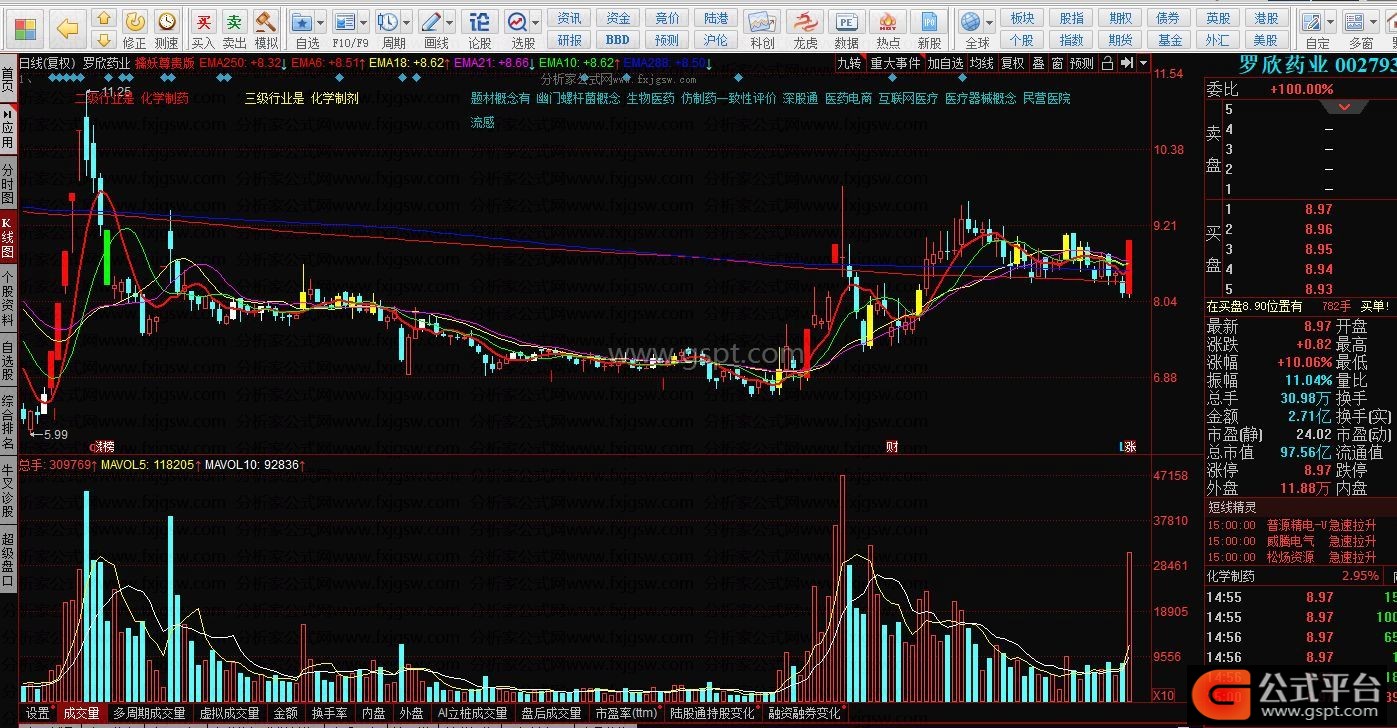Open the 牛叉诊股 side tab
The width and height of the screenshot is (1397, 728).
8,492
